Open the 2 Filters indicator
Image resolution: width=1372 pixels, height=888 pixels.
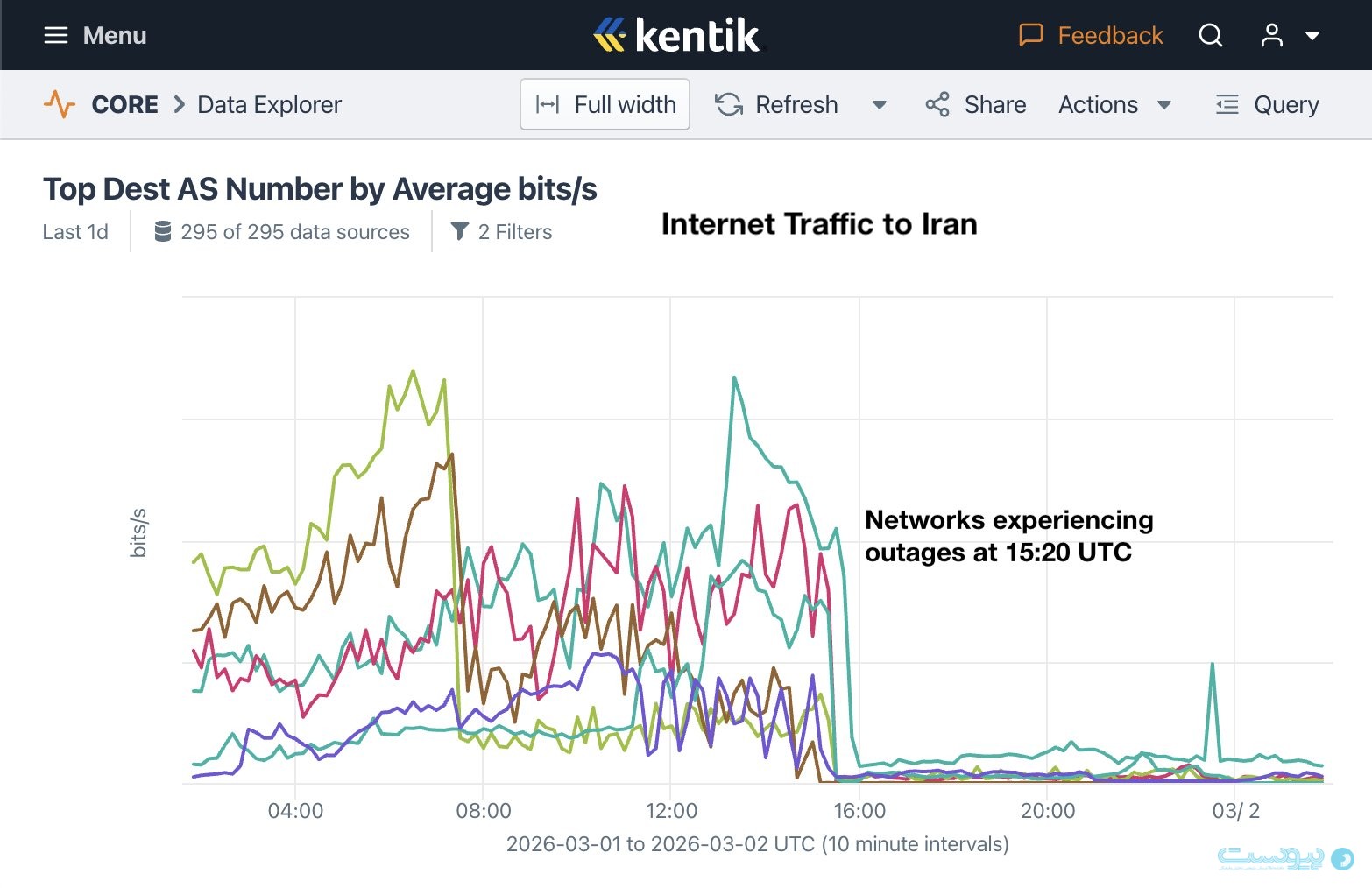pyautogui.click(x=502, y=232)
